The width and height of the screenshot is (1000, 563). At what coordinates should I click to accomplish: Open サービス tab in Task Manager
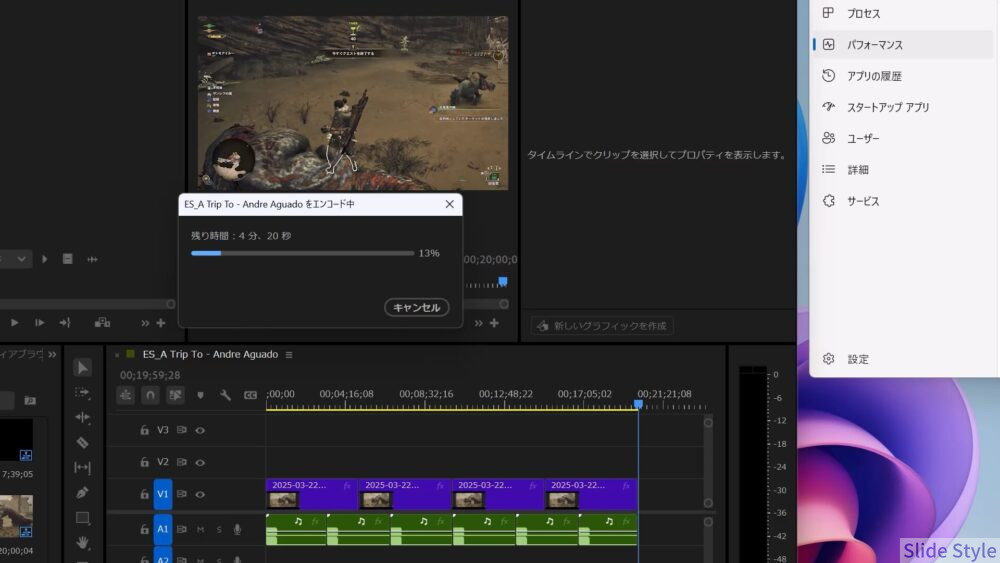pyautogui.click(x=902, y=201)
